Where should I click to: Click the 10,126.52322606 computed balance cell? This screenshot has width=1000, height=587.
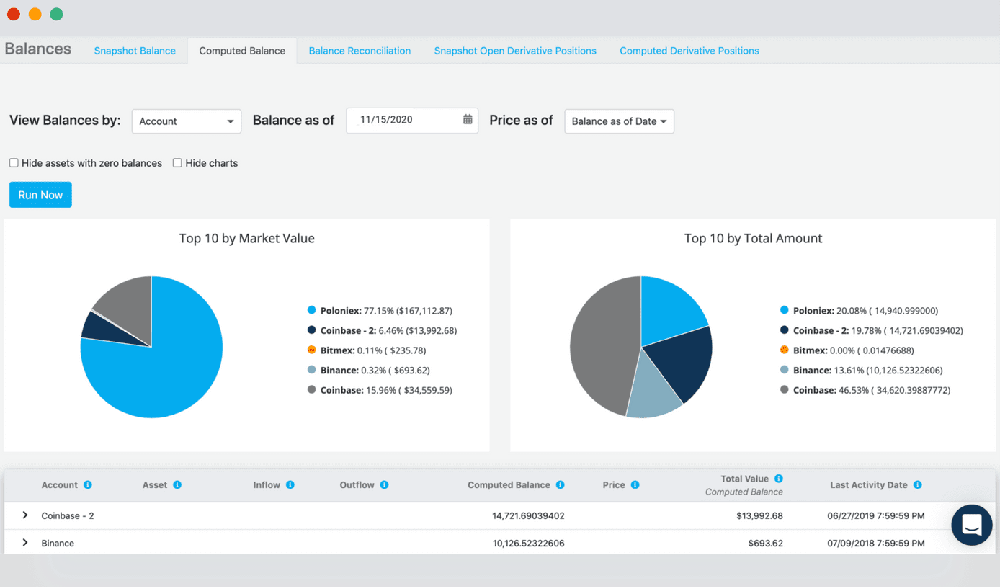pyautogui.click(x=528, y=543)
